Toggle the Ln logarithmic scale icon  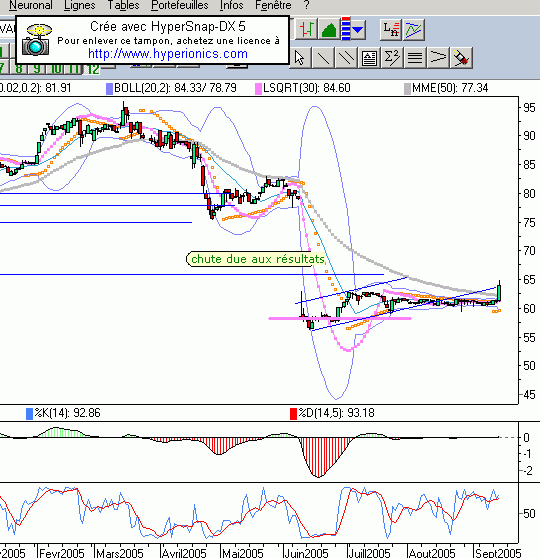pos(391,29)
